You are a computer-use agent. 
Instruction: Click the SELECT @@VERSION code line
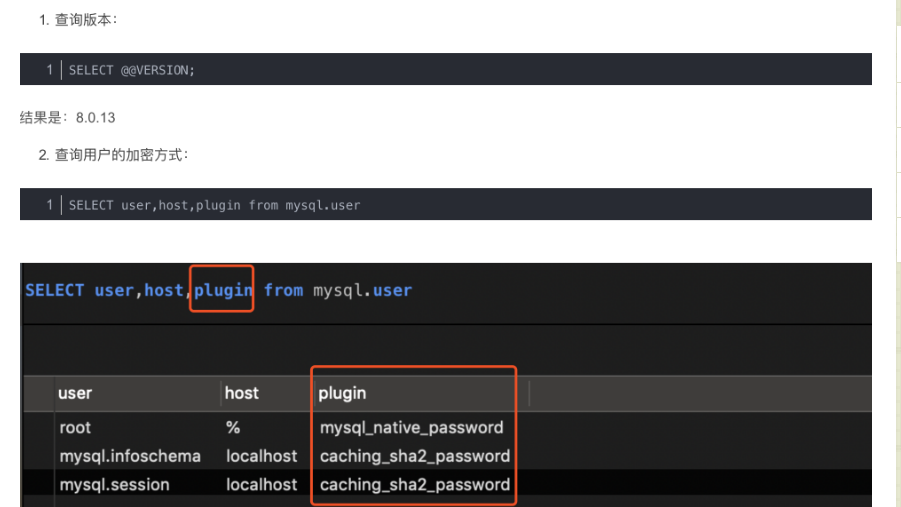click(x=132, y=70)
